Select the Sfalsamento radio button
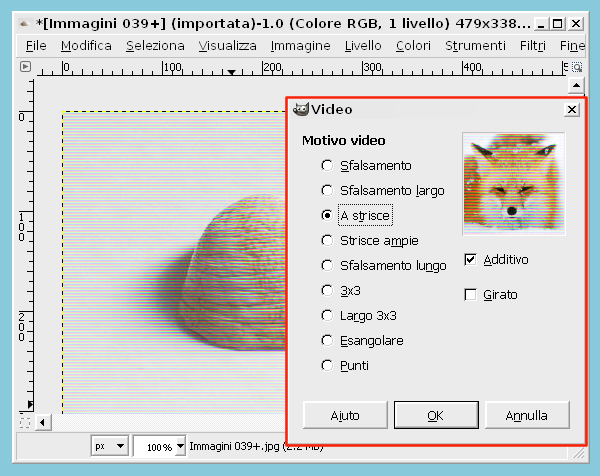Image resolution: width=600 pixels, height=476 pixels. tap(326, 165)
